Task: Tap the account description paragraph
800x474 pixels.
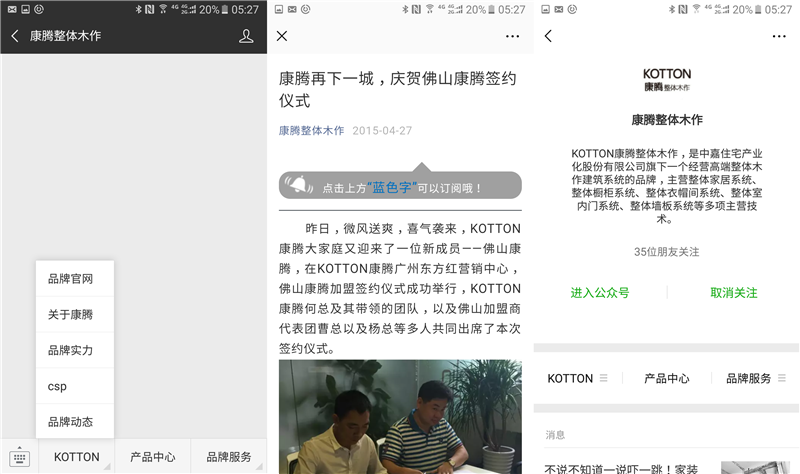Action: coord(666,186)
